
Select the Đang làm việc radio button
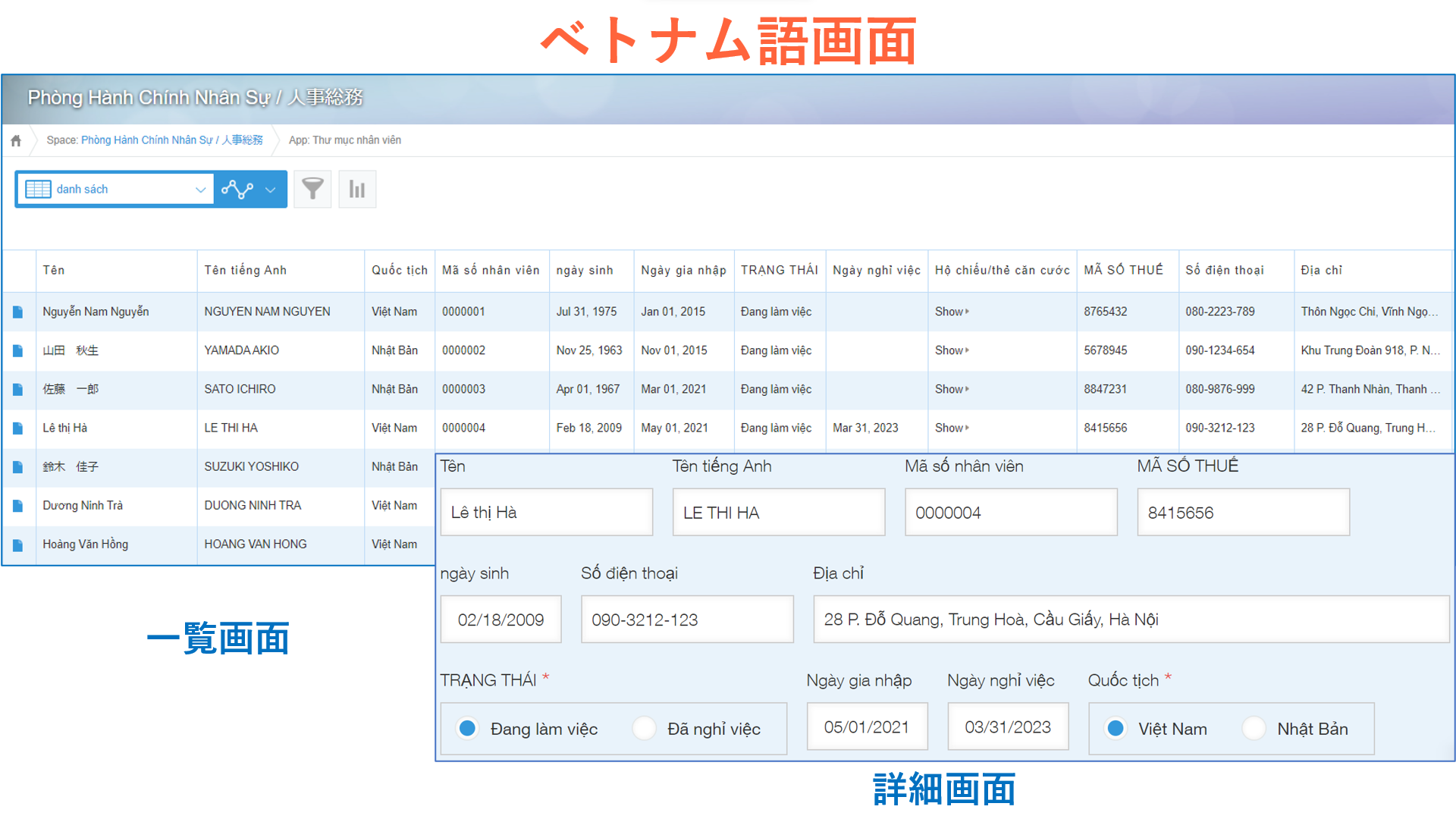coord(467,728)
